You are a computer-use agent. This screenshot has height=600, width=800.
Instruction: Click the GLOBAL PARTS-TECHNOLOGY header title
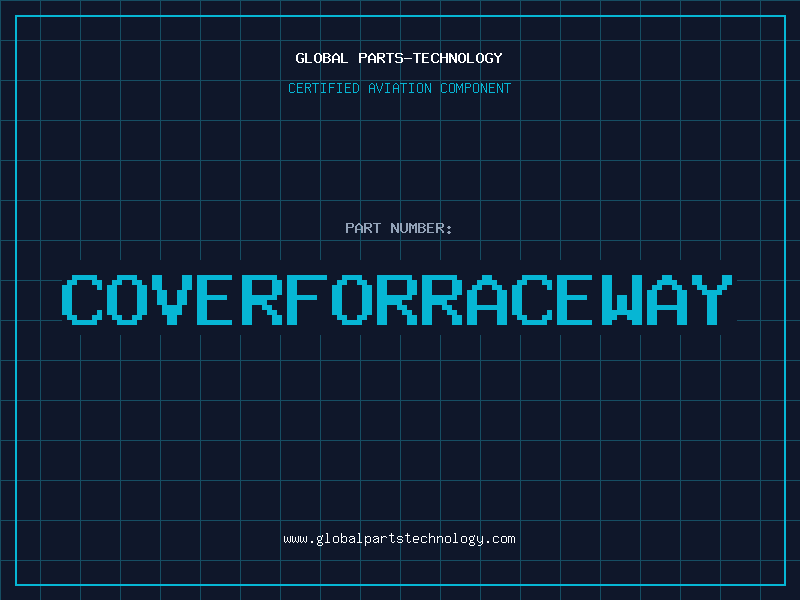pyautogui.click(x=399, y=58)
